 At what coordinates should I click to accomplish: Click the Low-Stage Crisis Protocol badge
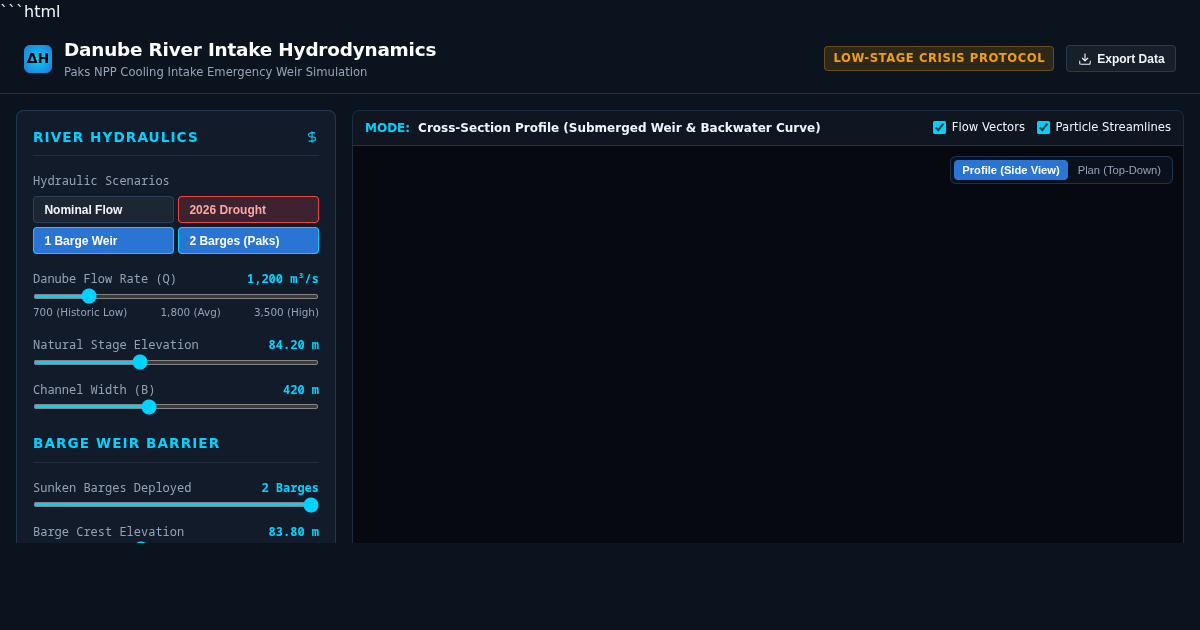pyautogui.click(x=939, y=58)
